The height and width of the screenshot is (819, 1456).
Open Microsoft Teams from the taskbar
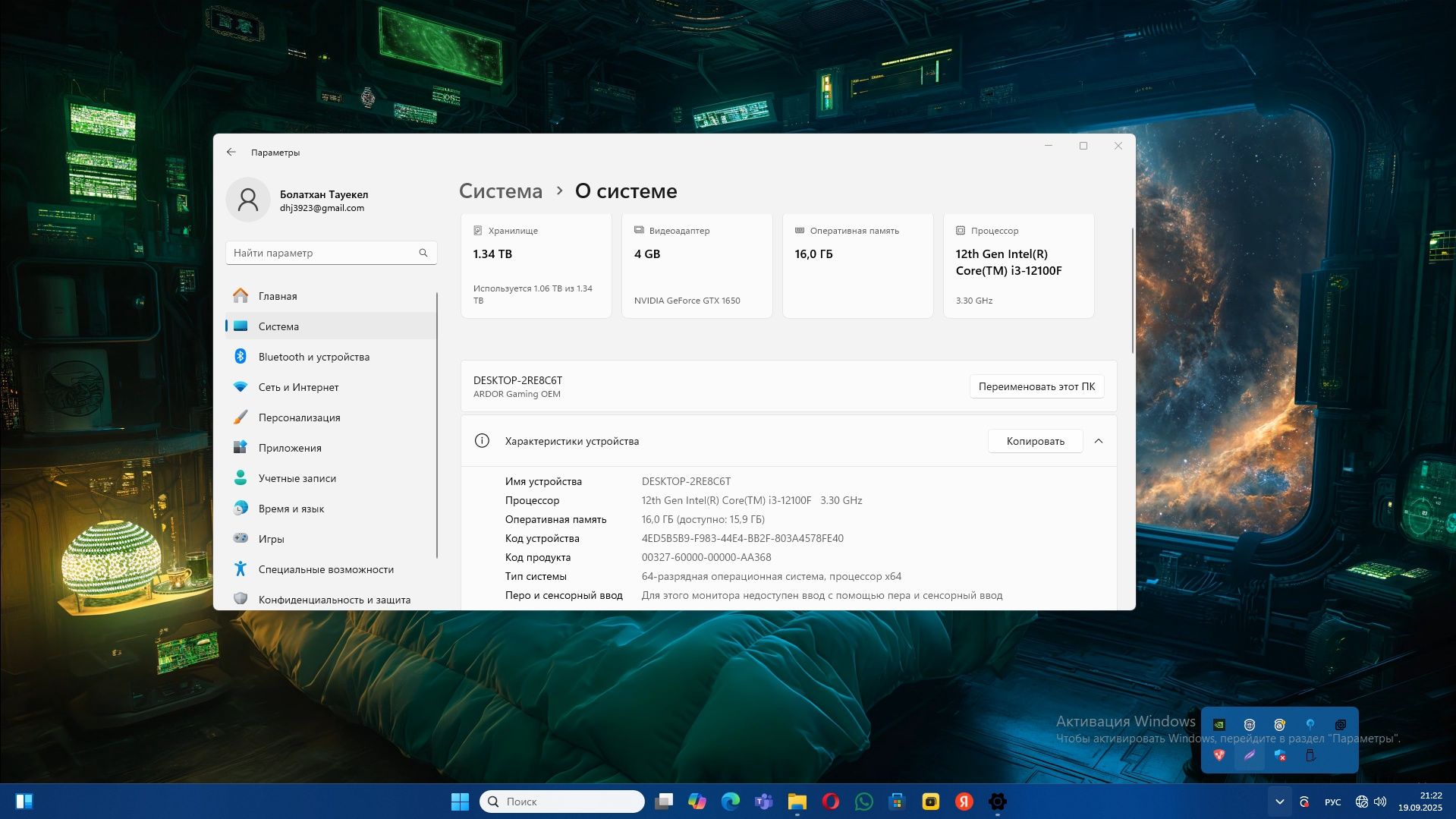tap(764, 802)
